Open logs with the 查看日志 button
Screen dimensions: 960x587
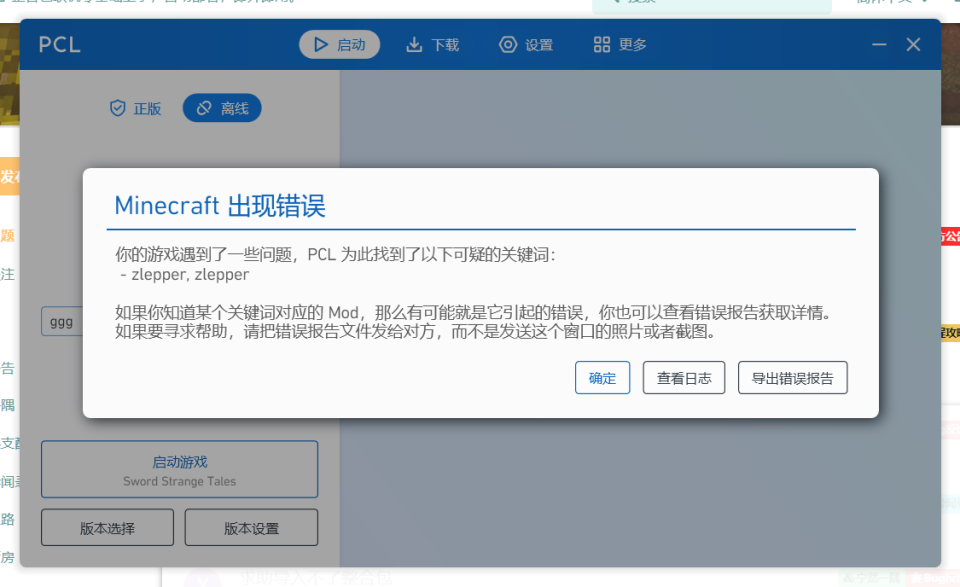(684, 378)
